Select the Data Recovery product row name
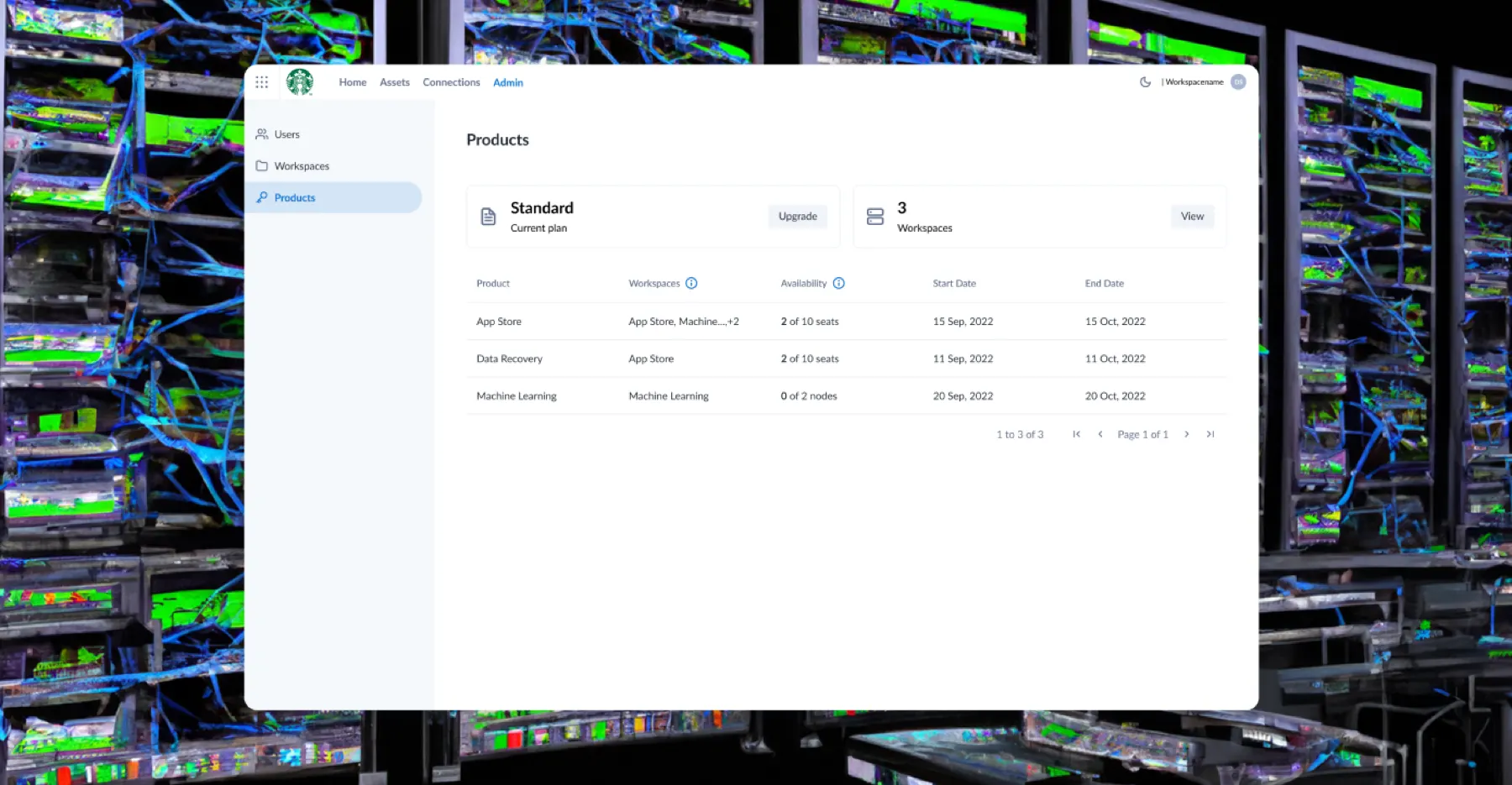The height and width of the screenshot is (785, 1512). (509, 359)
